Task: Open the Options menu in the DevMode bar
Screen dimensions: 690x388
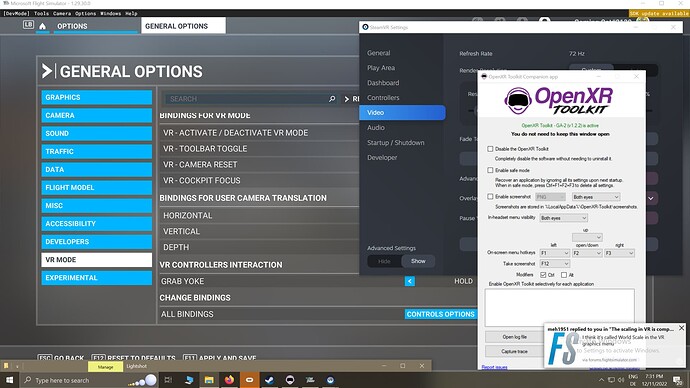Action: 85,14
